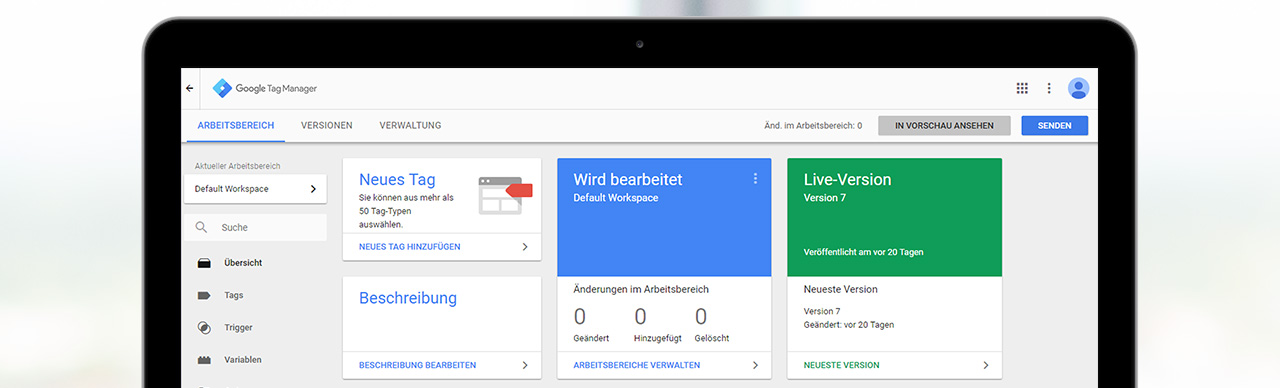Click the Google Tag Manager logo
Viewport: 1280px width, 388px height.
coord(265,88)
